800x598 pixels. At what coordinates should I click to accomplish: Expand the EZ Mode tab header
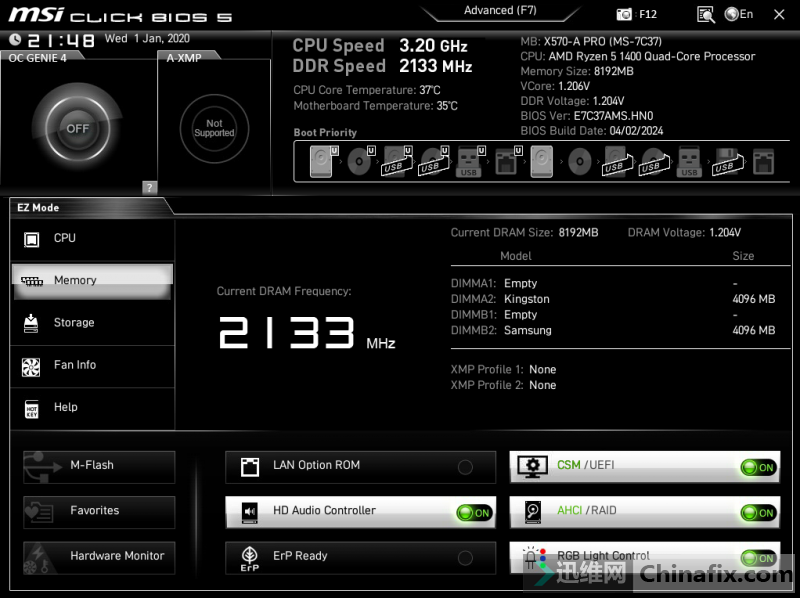(x=40, y=206)
